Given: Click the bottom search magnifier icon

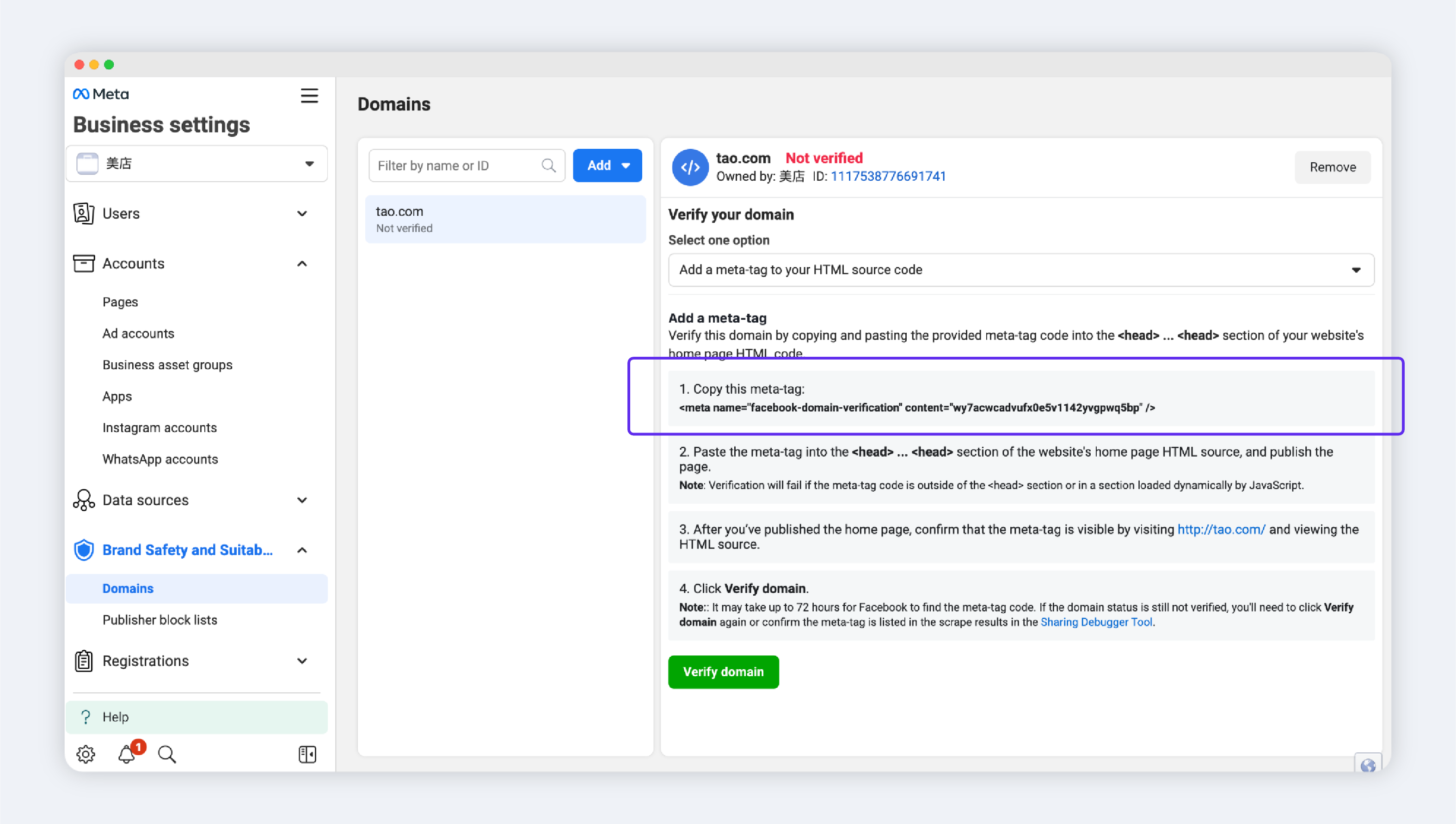Looking at the screenshot, I should click(167, 754).
